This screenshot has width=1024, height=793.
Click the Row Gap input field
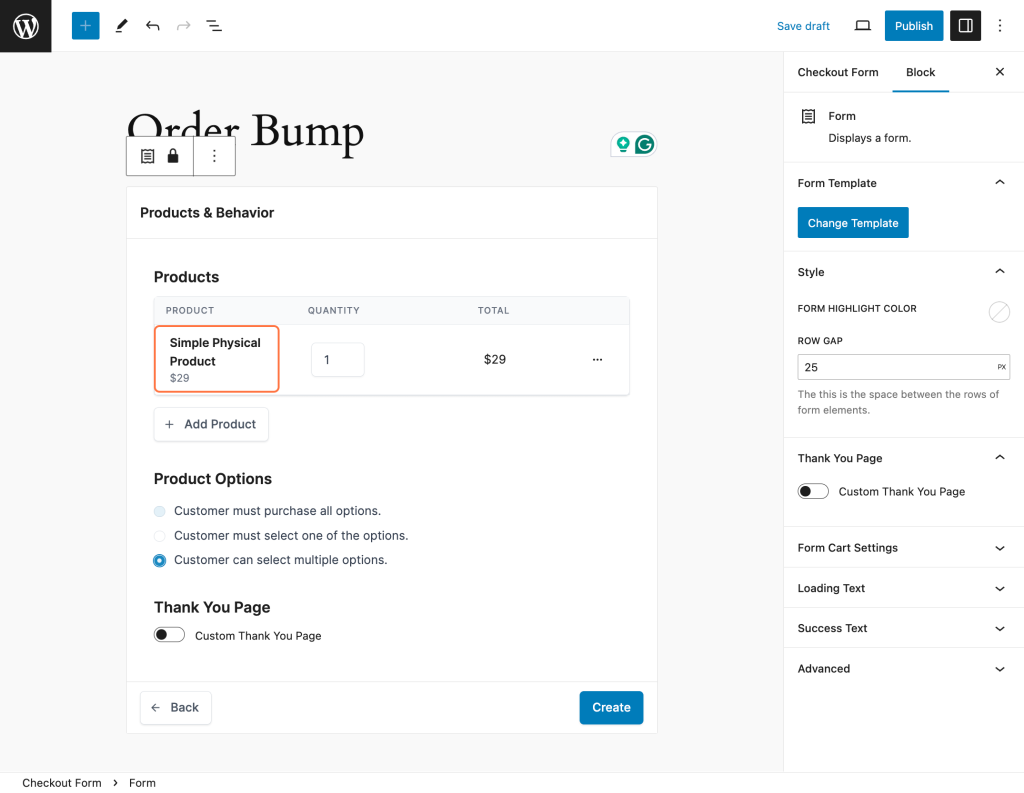pyautogui.click(x=895, y=367)
